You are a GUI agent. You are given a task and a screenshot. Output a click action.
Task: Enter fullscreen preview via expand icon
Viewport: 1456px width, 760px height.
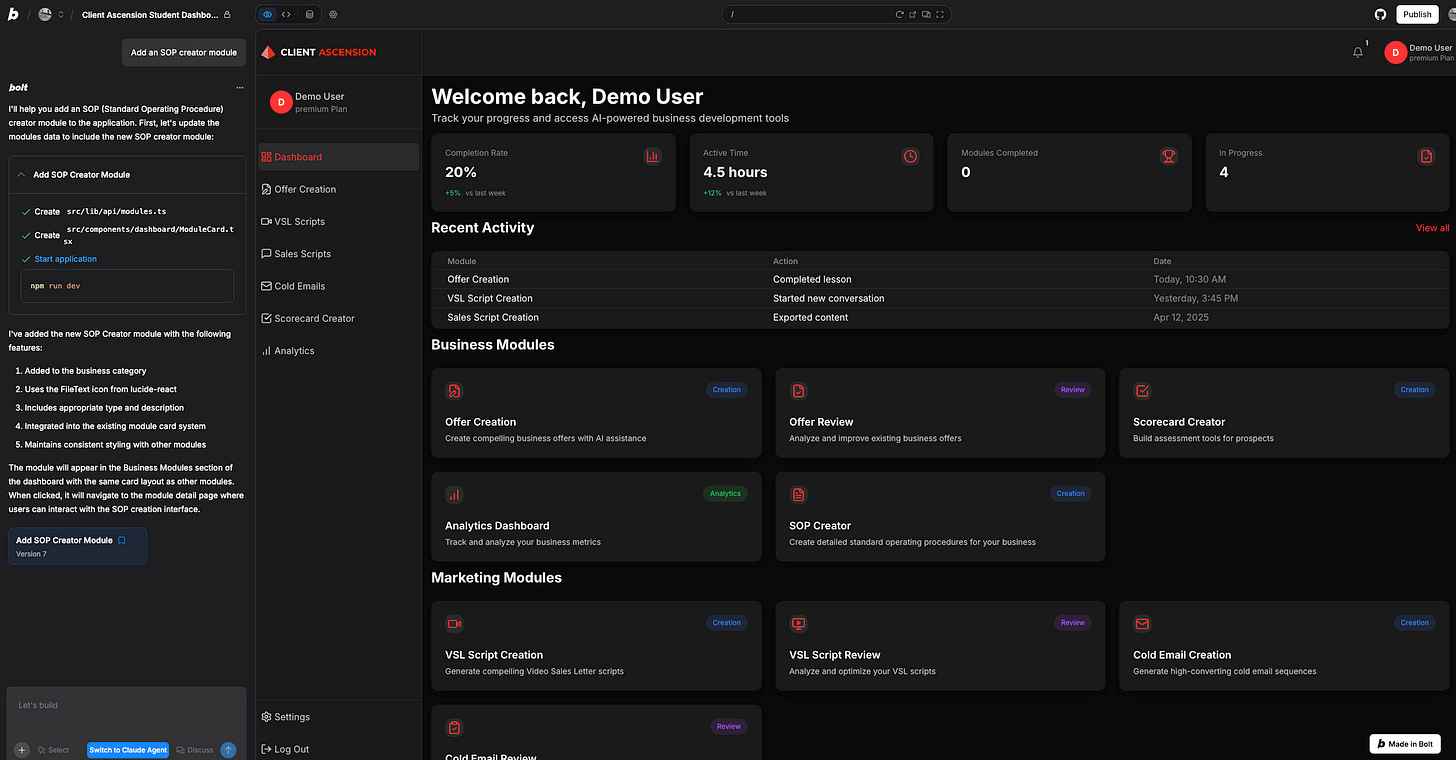click(x=940, y=14)
